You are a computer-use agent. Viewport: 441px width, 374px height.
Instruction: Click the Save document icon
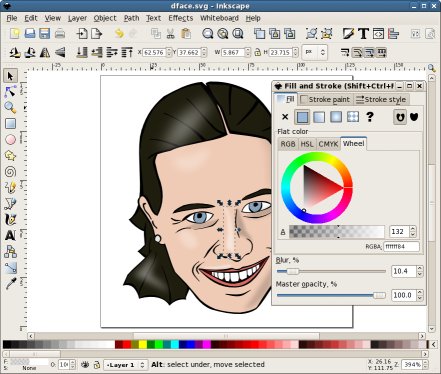[x=45, y=34]
